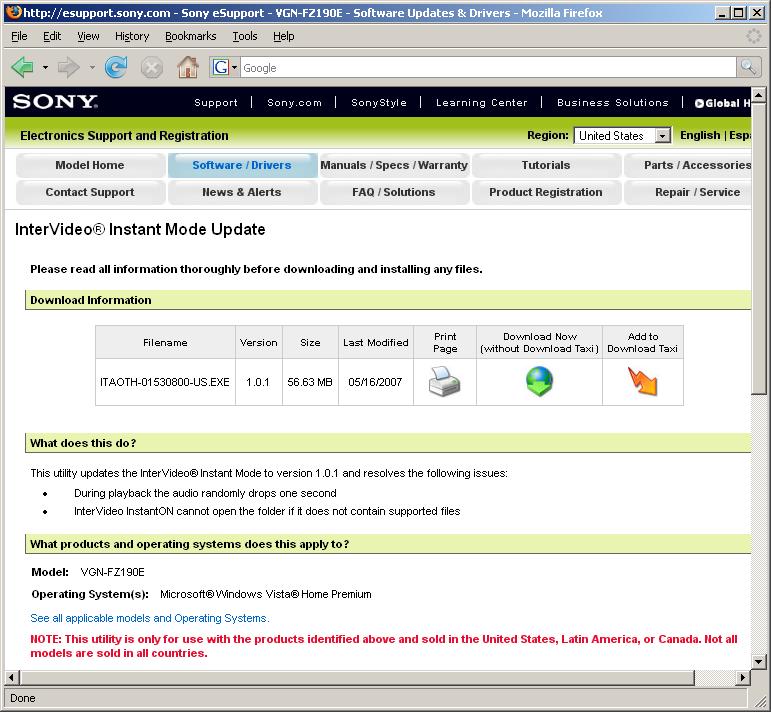Click the SONY logo
This screenshot has height=712, width=771.
[x=55, y=102]
